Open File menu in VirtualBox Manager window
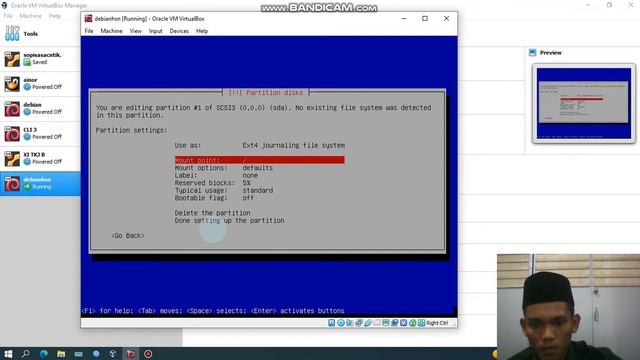Screen dimensions: 640x360 (8, 16)
